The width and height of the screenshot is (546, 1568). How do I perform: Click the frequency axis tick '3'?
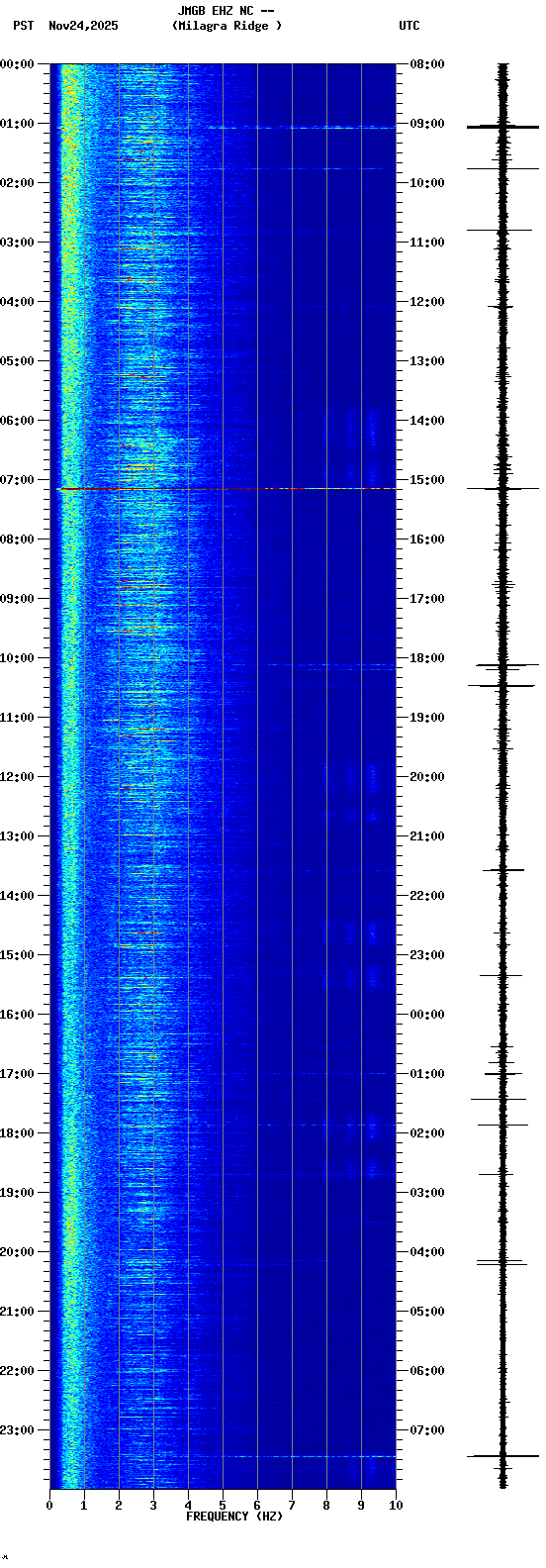coord(153,1506)
